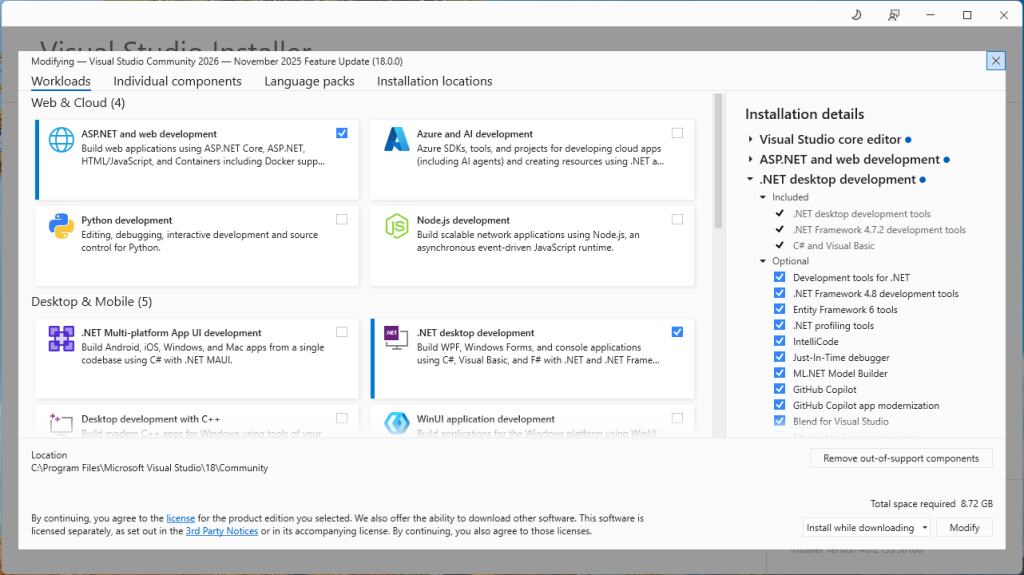Expand Visual Studio core editor details
This screenshot has width=1024, height=575.
pyautogui.click(x=750, y=139)
